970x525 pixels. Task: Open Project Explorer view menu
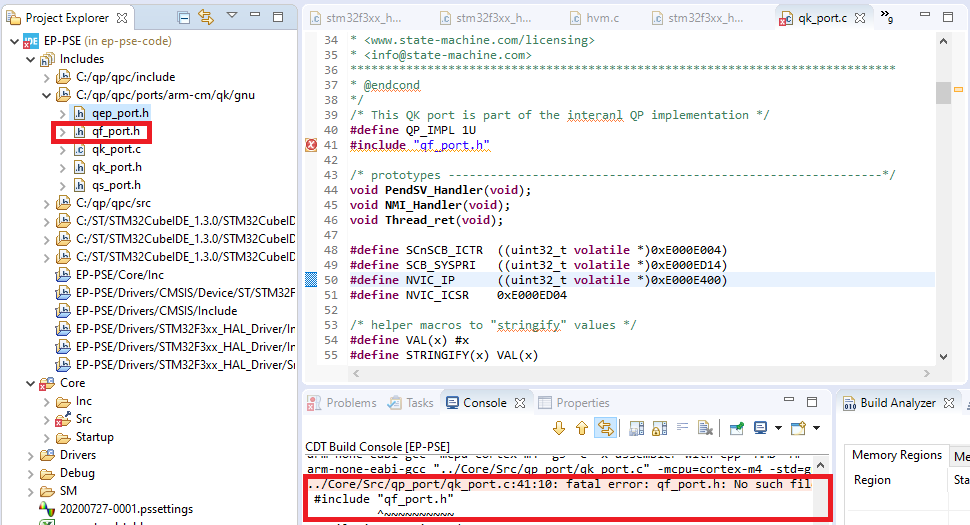(x=232, y=15)
